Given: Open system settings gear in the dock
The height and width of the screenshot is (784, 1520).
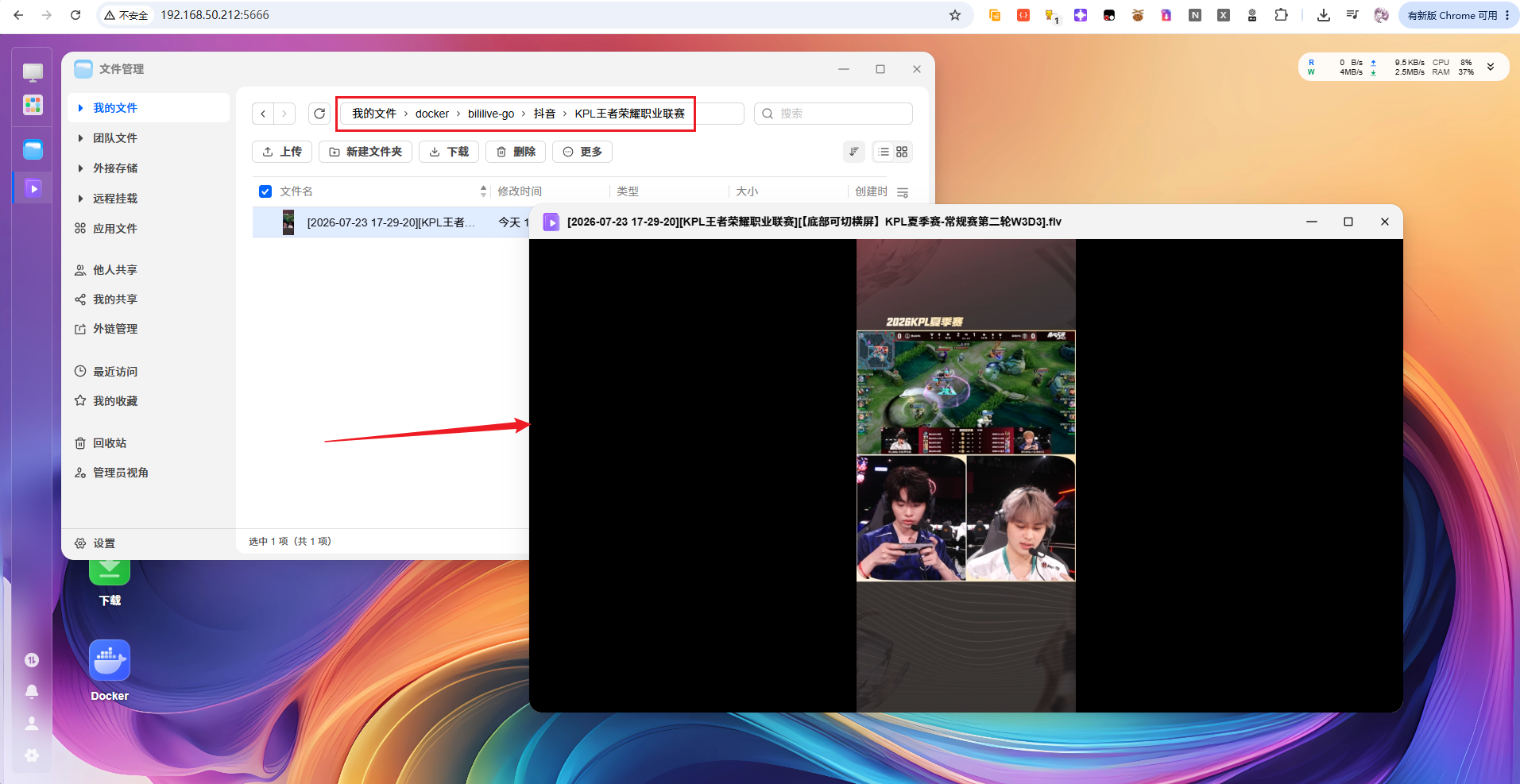Looking at the screenshot, I should pos(32,755).
